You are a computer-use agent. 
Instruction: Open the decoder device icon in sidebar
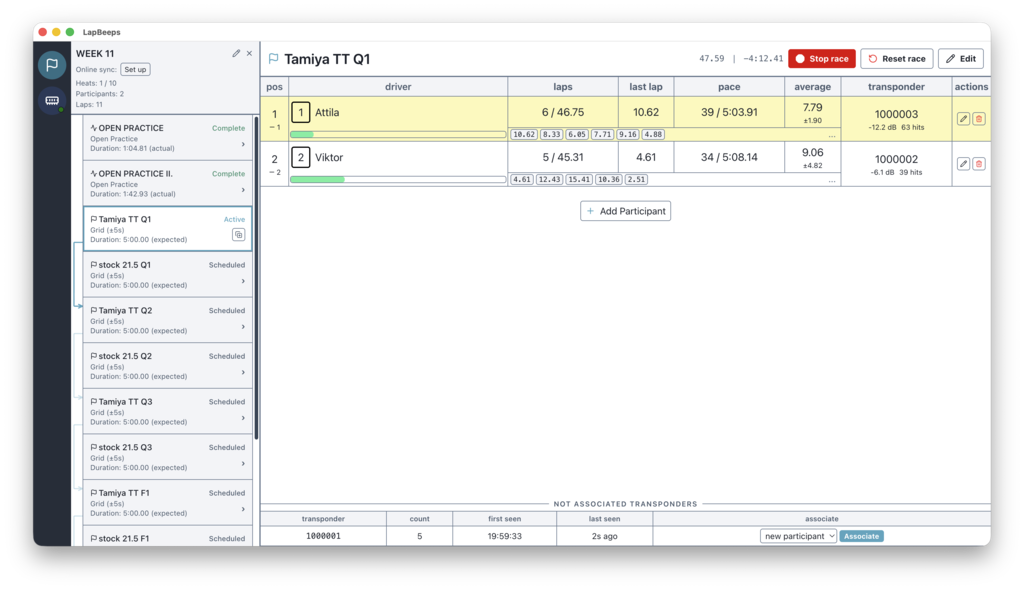pyautogui.click(x=52, y=101)
